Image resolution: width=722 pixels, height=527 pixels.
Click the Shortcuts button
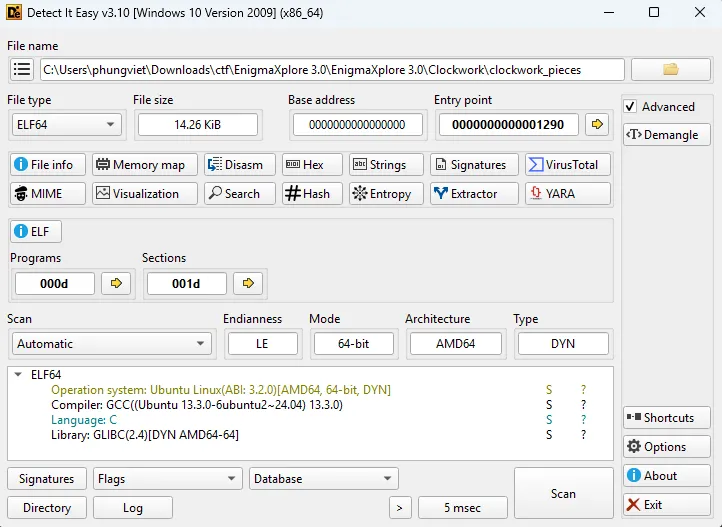(x=666, y=418)
